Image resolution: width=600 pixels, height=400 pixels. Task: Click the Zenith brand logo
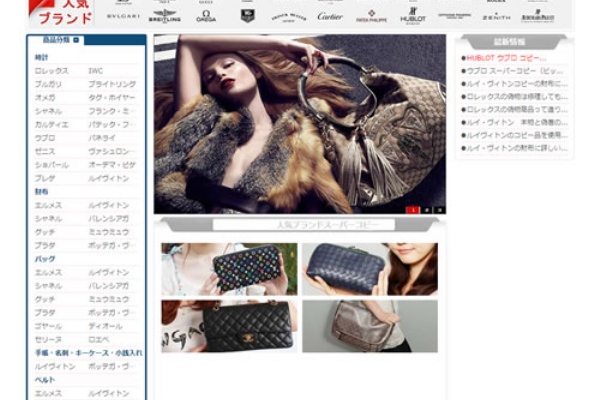496,16
